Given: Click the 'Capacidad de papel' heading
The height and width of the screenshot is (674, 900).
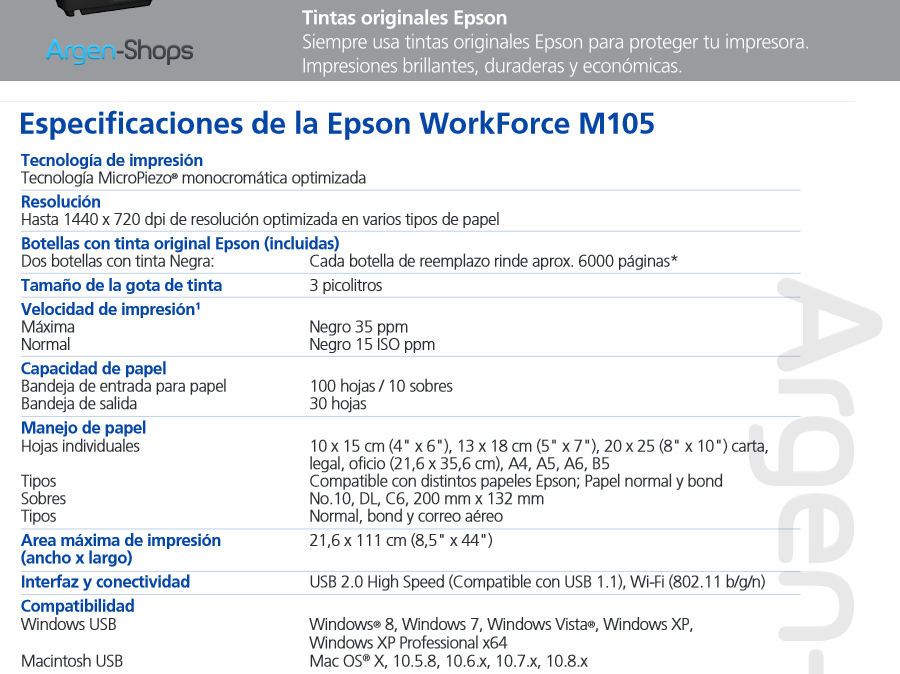Looking at the screenshot, I should tap(94, 369).
